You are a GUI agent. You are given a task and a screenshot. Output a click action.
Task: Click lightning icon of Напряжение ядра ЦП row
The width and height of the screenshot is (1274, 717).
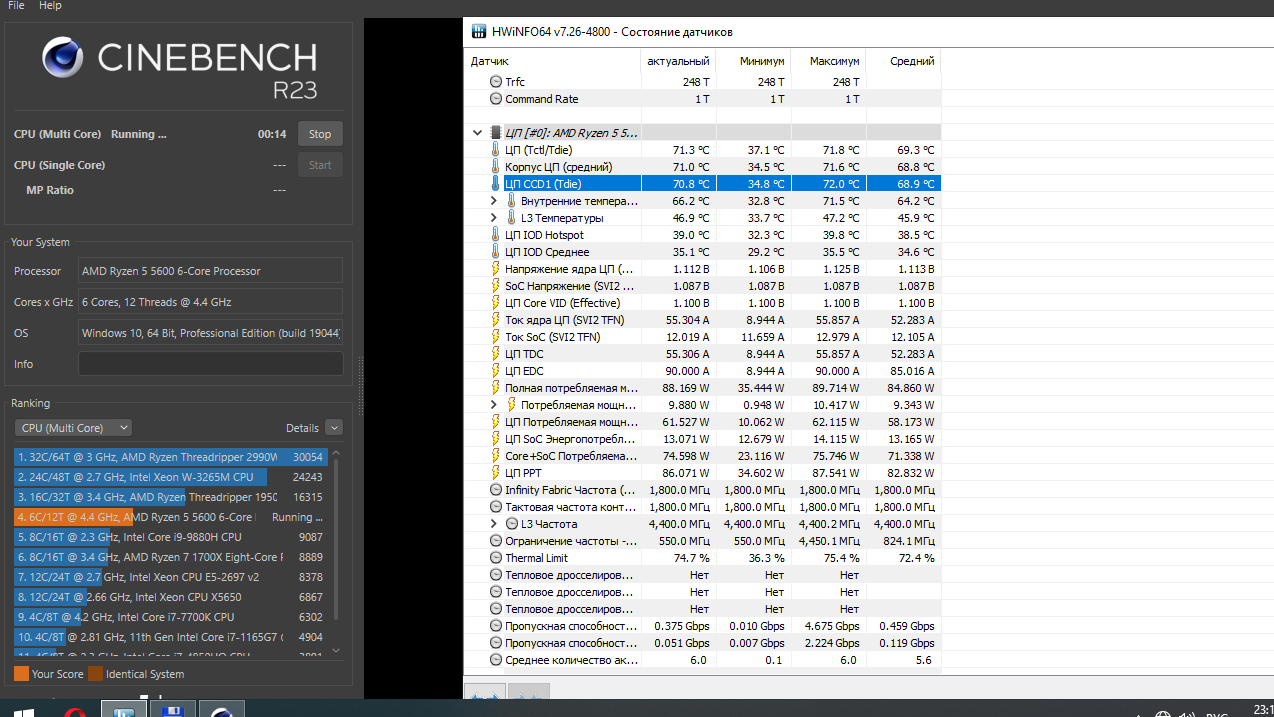(x=496, y=269)
